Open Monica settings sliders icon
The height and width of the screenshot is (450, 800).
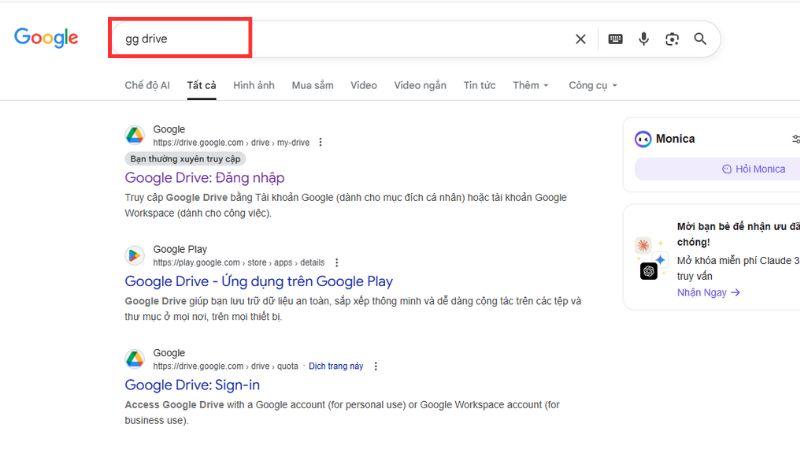795,139
